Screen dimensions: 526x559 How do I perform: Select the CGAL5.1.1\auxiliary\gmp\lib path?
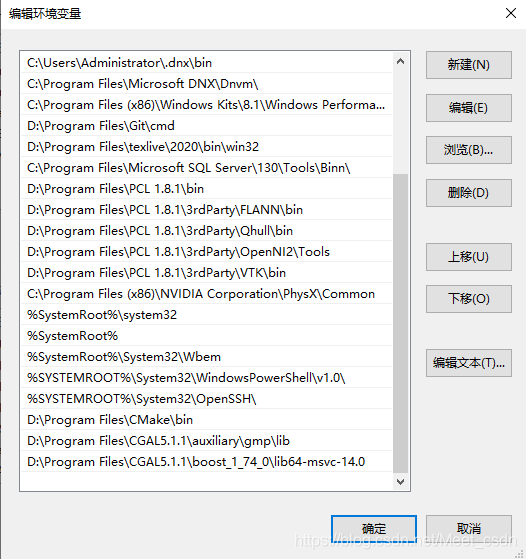(x=206, y=441)
